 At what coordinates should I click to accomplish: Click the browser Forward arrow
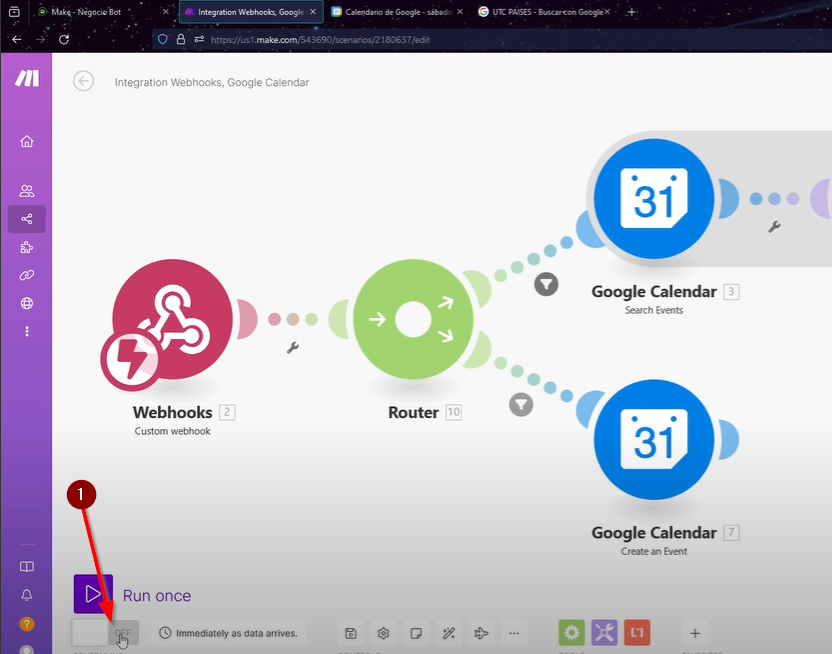(40, 39)
